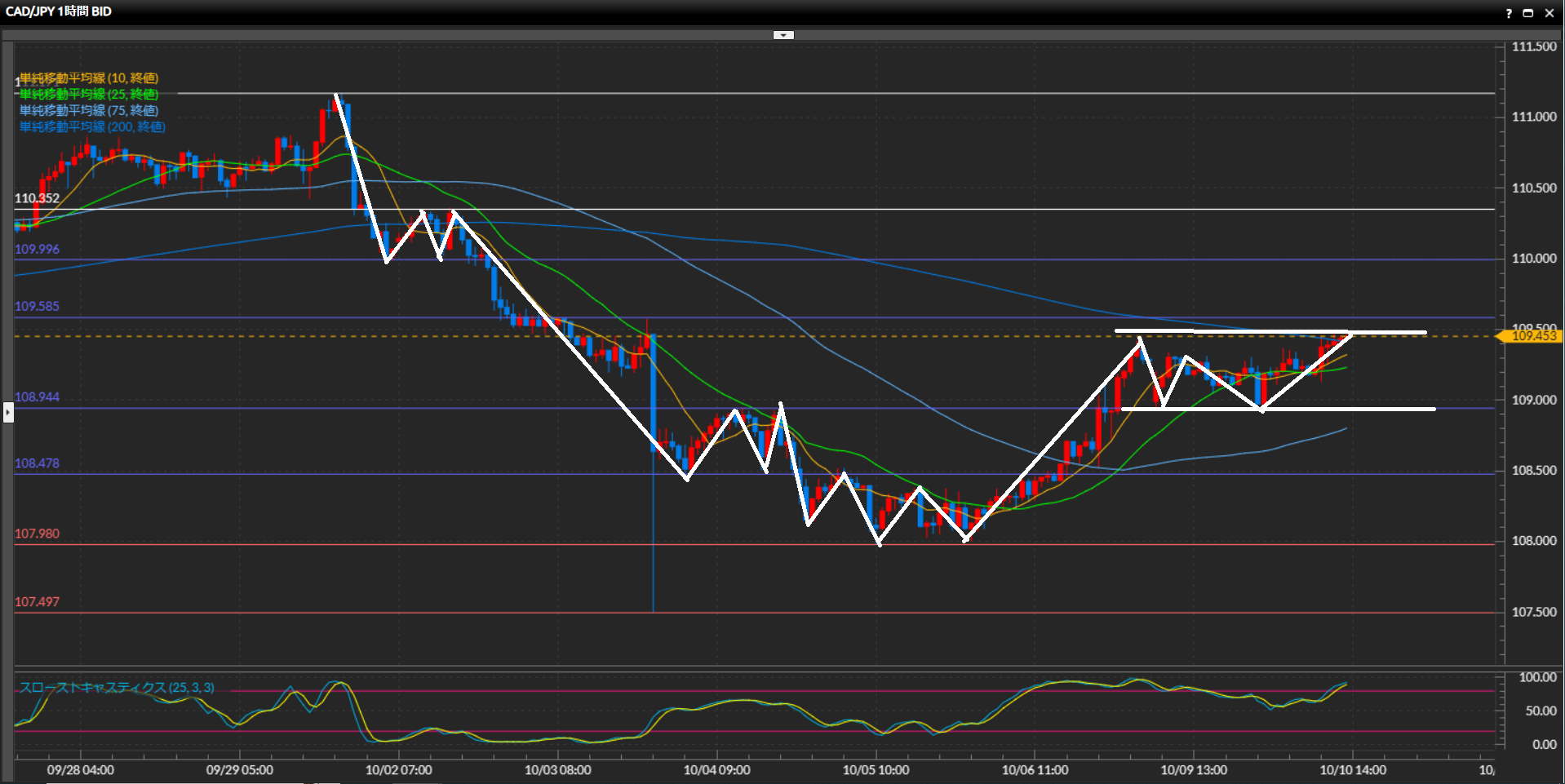Viewport: 1565px width, 784px height.
Task: Close the CAD/JPY chart window
Action: click(1549, 13)
